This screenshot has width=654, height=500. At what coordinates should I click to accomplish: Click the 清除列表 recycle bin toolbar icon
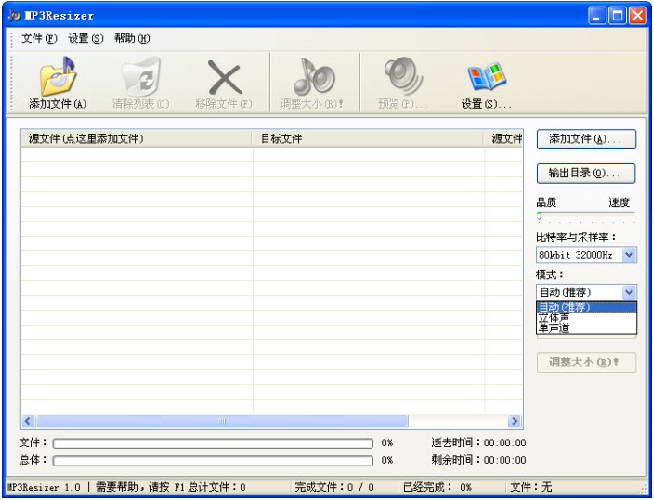(x=141, y=77)
